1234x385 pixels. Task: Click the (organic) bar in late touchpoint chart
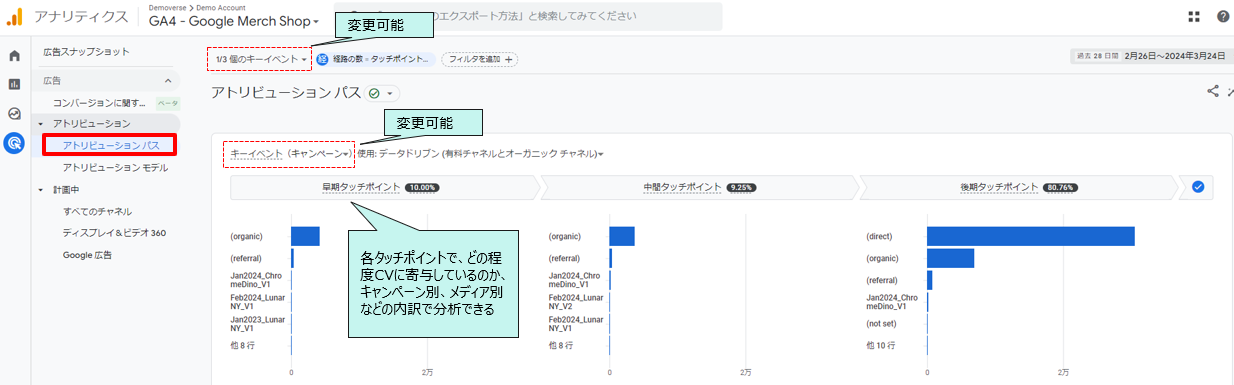point(950,258)
